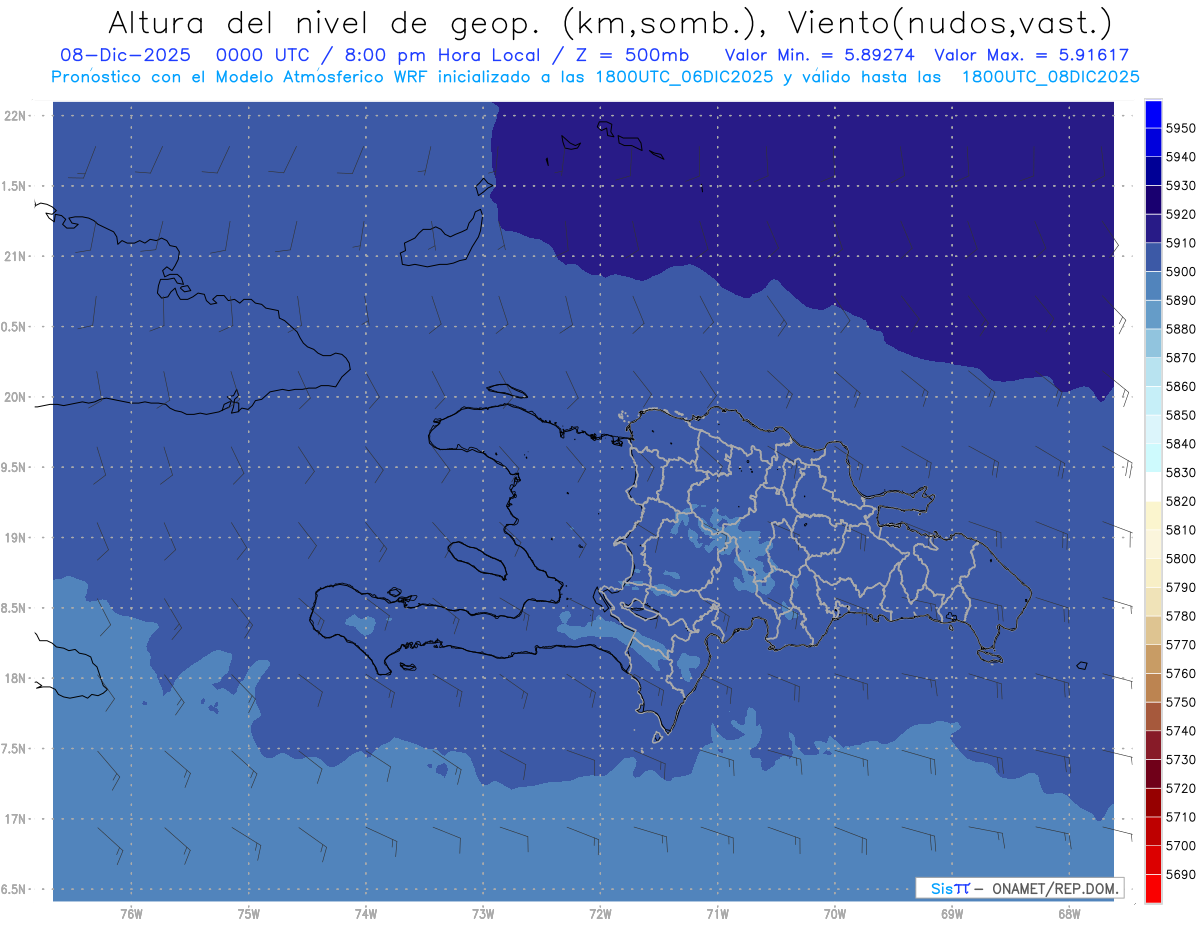Pick the legend swatch between 5910 and 5920
This screenshot has height=927, width=1200.
pos(1153,228)
